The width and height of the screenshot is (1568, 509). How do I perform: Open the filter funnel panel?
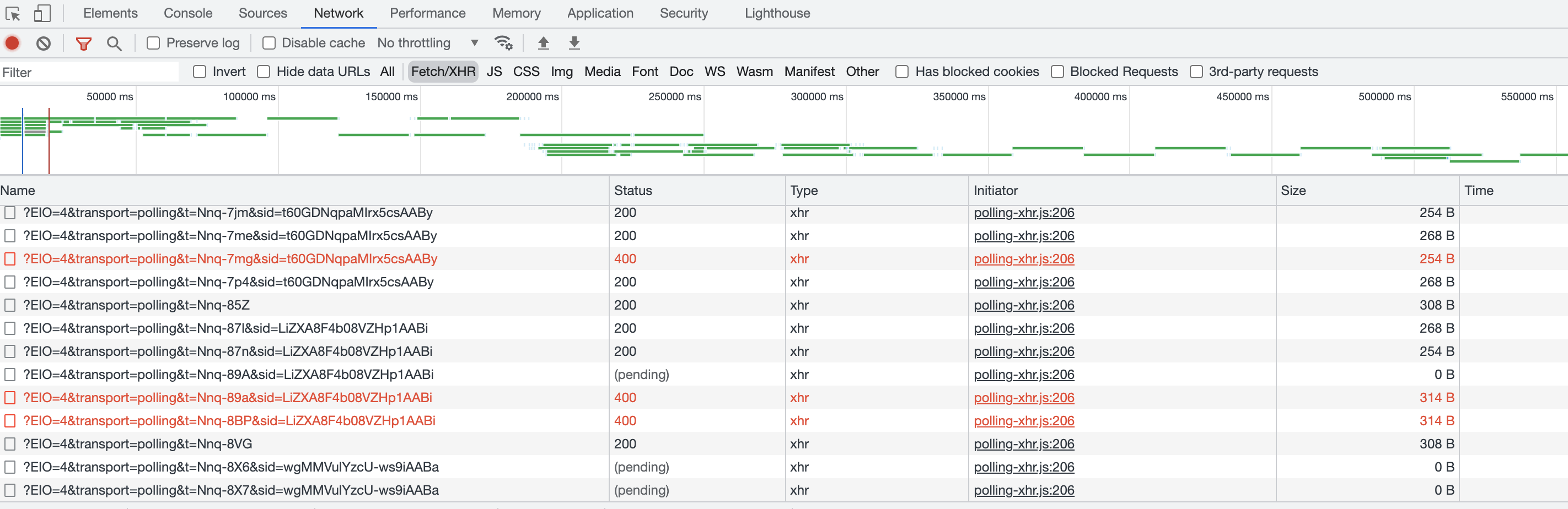click(83, 42)
